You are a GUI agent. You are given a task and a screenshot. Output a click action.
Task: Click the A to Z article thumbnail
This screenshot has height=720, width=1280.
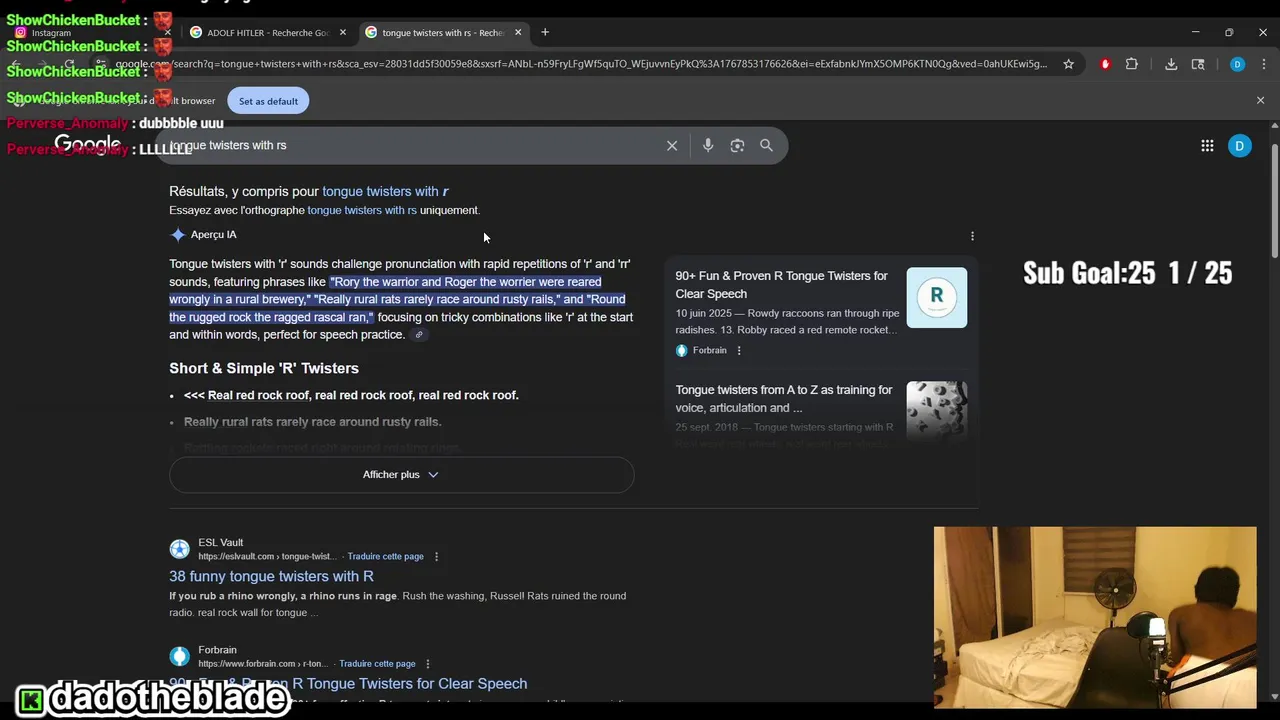point(937,410)
